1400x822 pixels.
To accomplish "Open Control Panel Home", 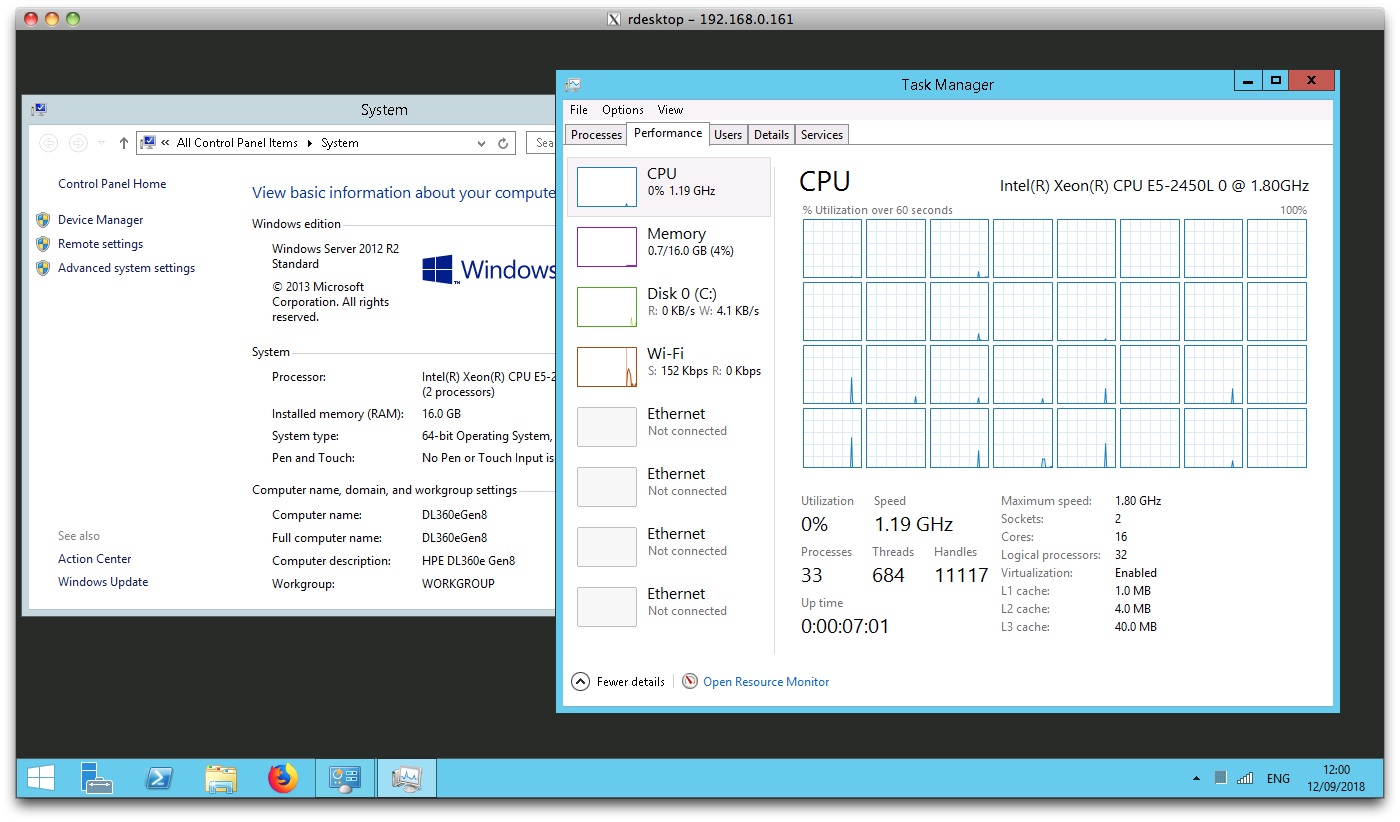I will tap(112, 184).
